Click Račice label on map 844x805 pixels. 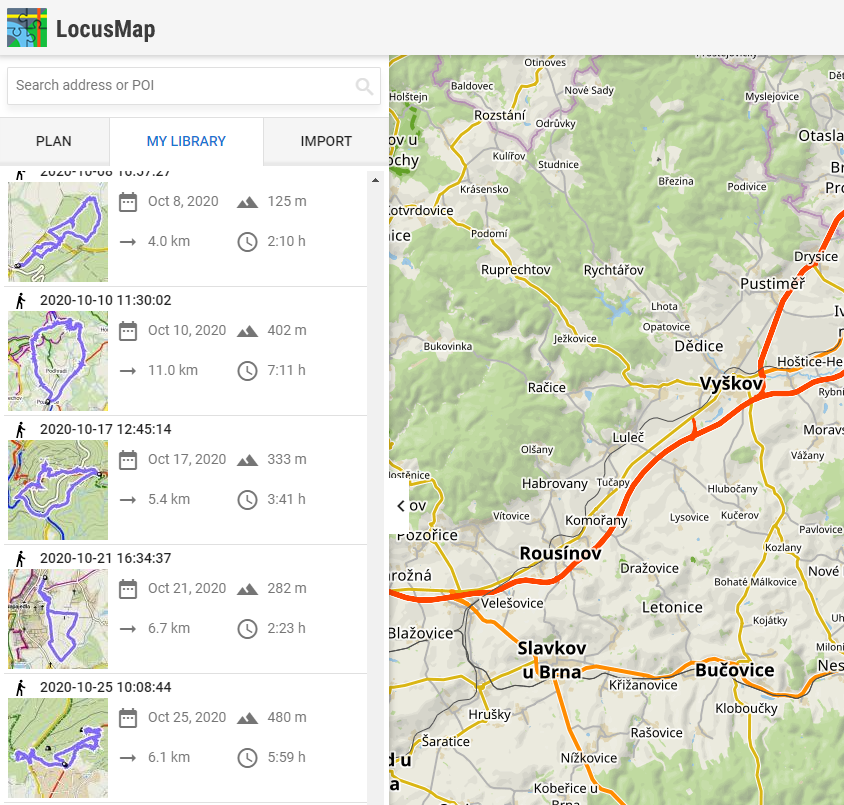[x=547, y=387]
